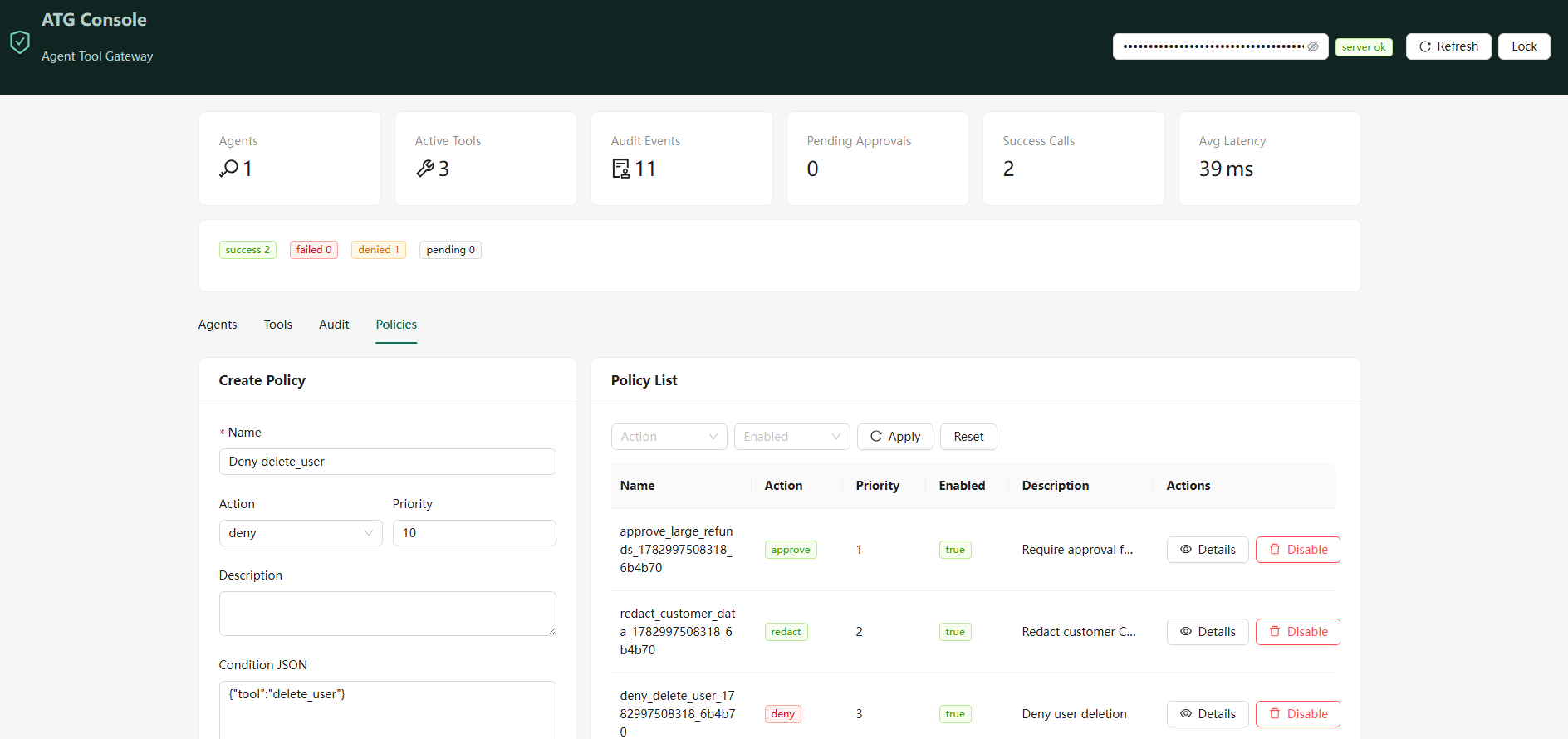Disable the deny_delete_user policy
1568x739 pixels.
(x=1298, y=714)
